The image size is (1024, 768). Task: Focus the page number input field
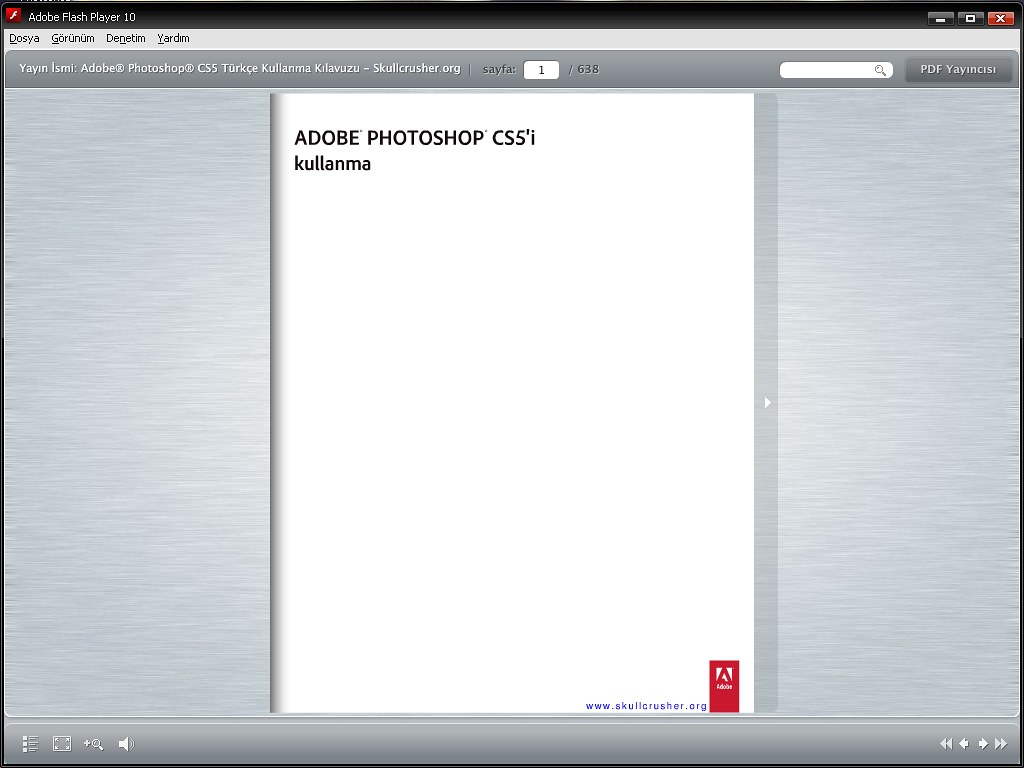[x=541, y=70]
